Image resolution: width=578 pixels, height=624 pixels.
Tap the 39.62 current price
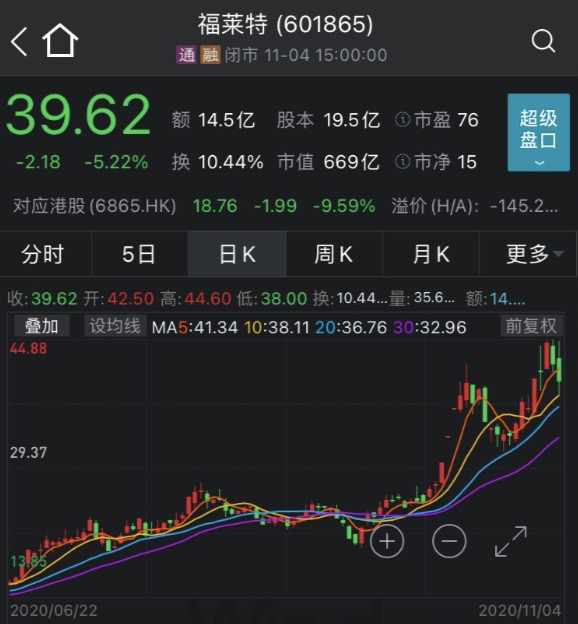coord(78,115)
